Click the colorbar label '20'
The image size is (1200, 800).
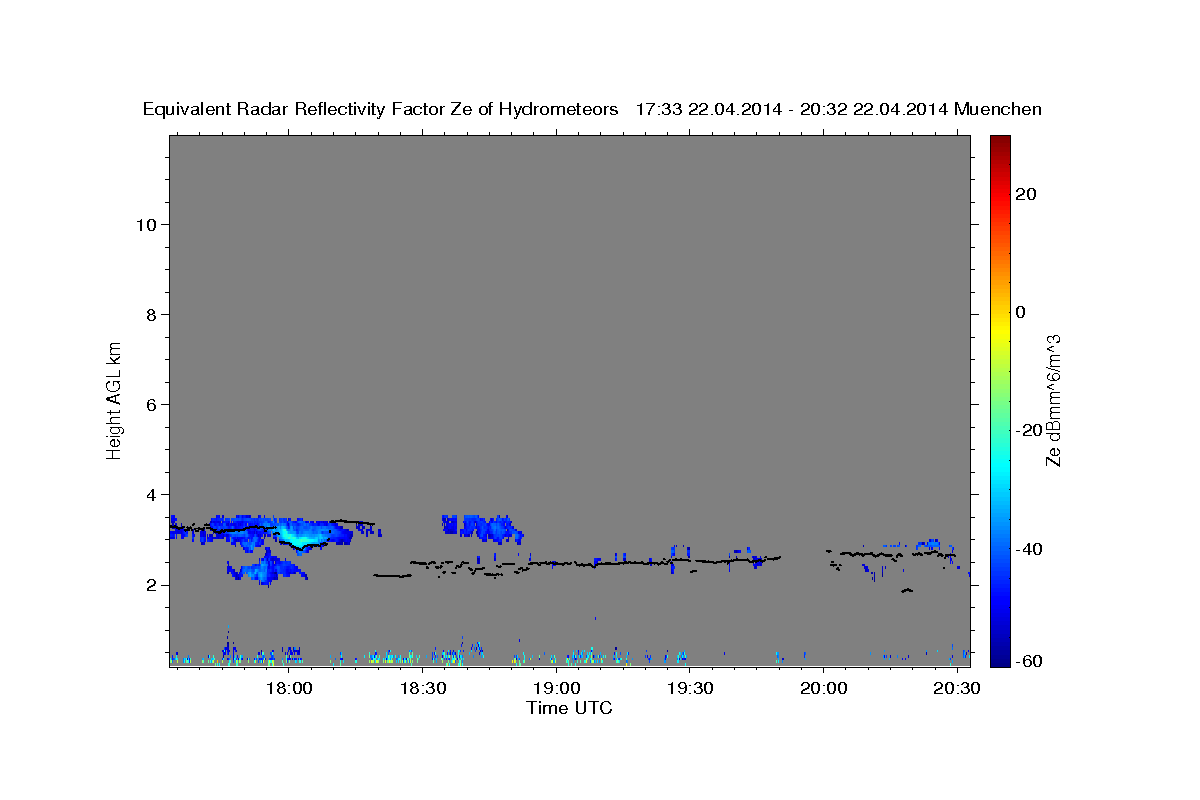click(1026, 194)
